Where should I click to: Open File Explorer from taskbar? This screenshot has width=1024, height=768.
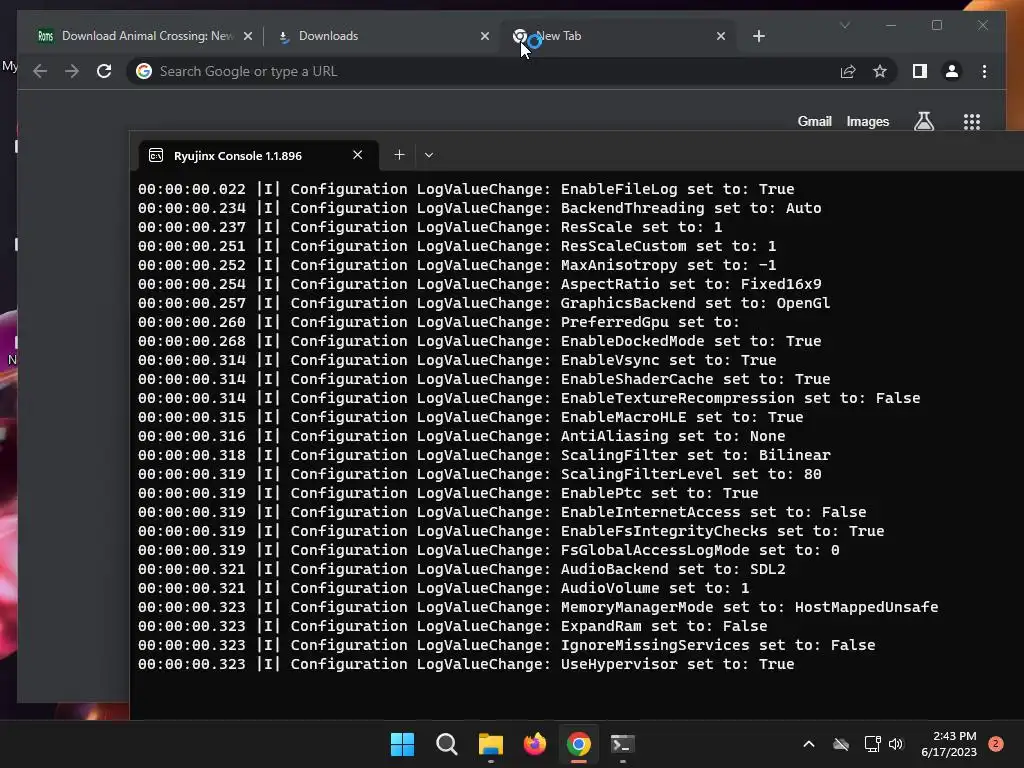coord(490,744)
